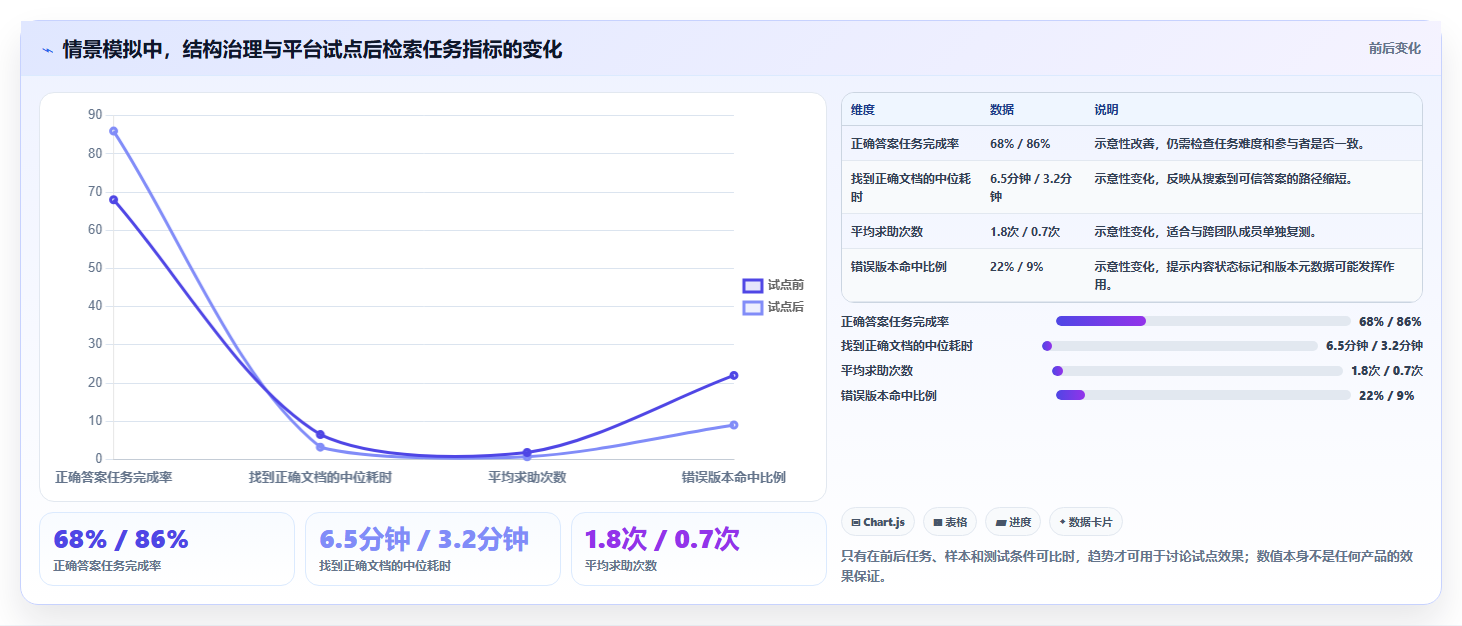Click the 90 tick on the y-axis

(x=95, y=115)
